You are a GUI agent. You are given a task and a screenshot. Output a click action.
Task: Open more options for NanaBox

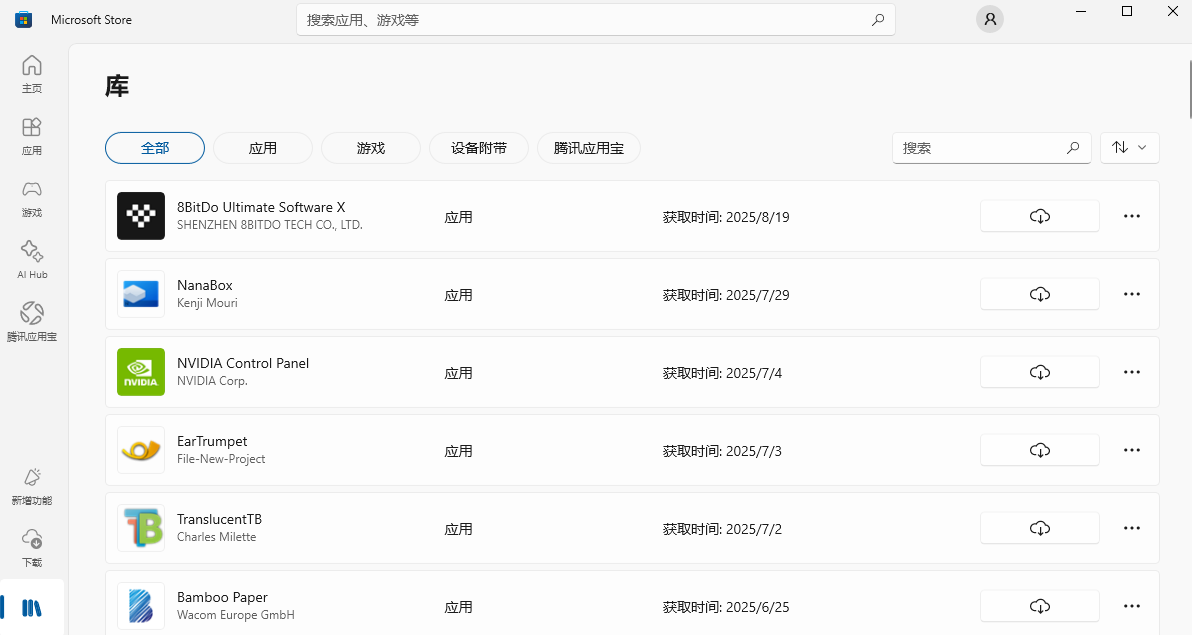point(1132,294)
